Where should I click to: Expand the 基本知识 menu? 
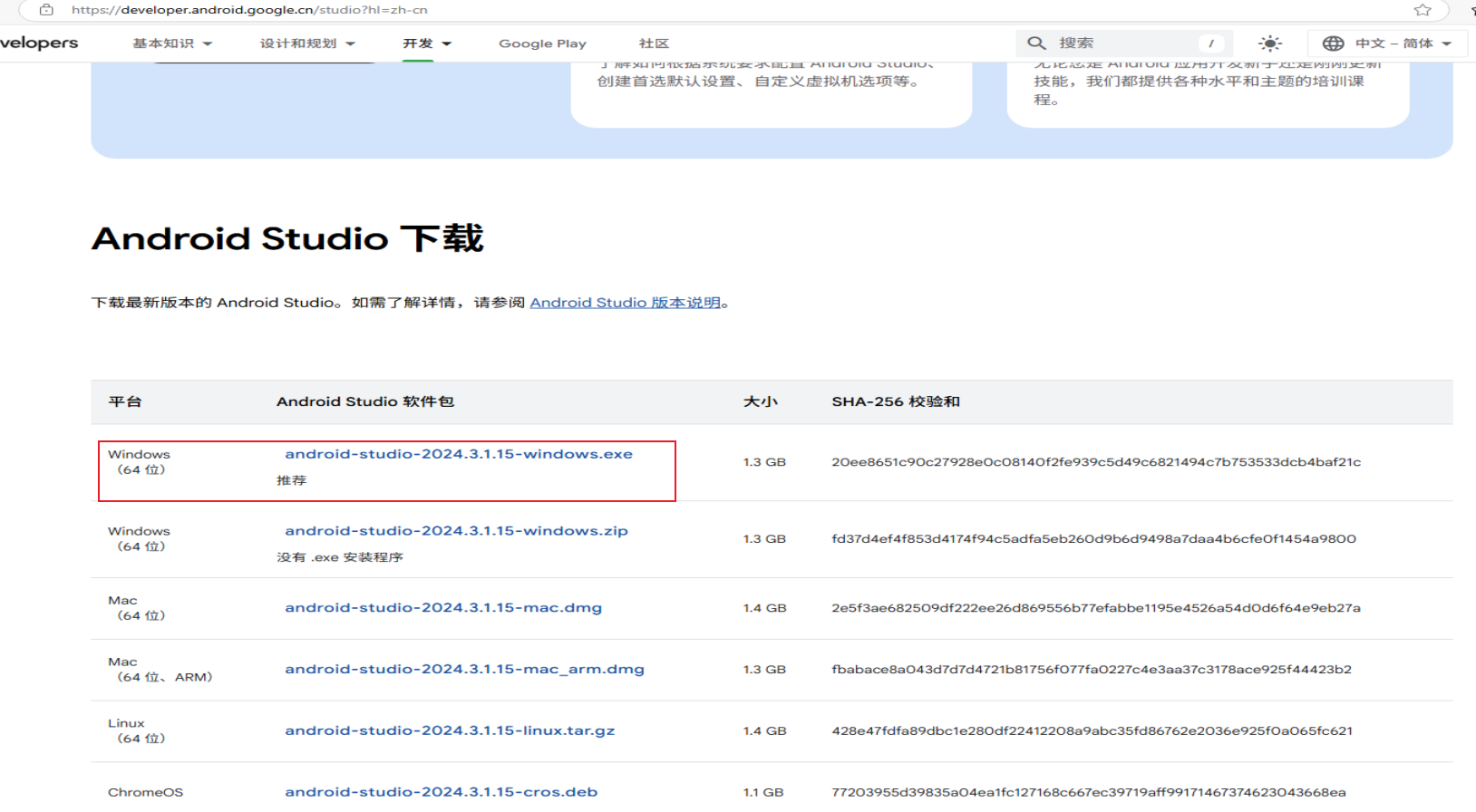click(x=172, y=43)
